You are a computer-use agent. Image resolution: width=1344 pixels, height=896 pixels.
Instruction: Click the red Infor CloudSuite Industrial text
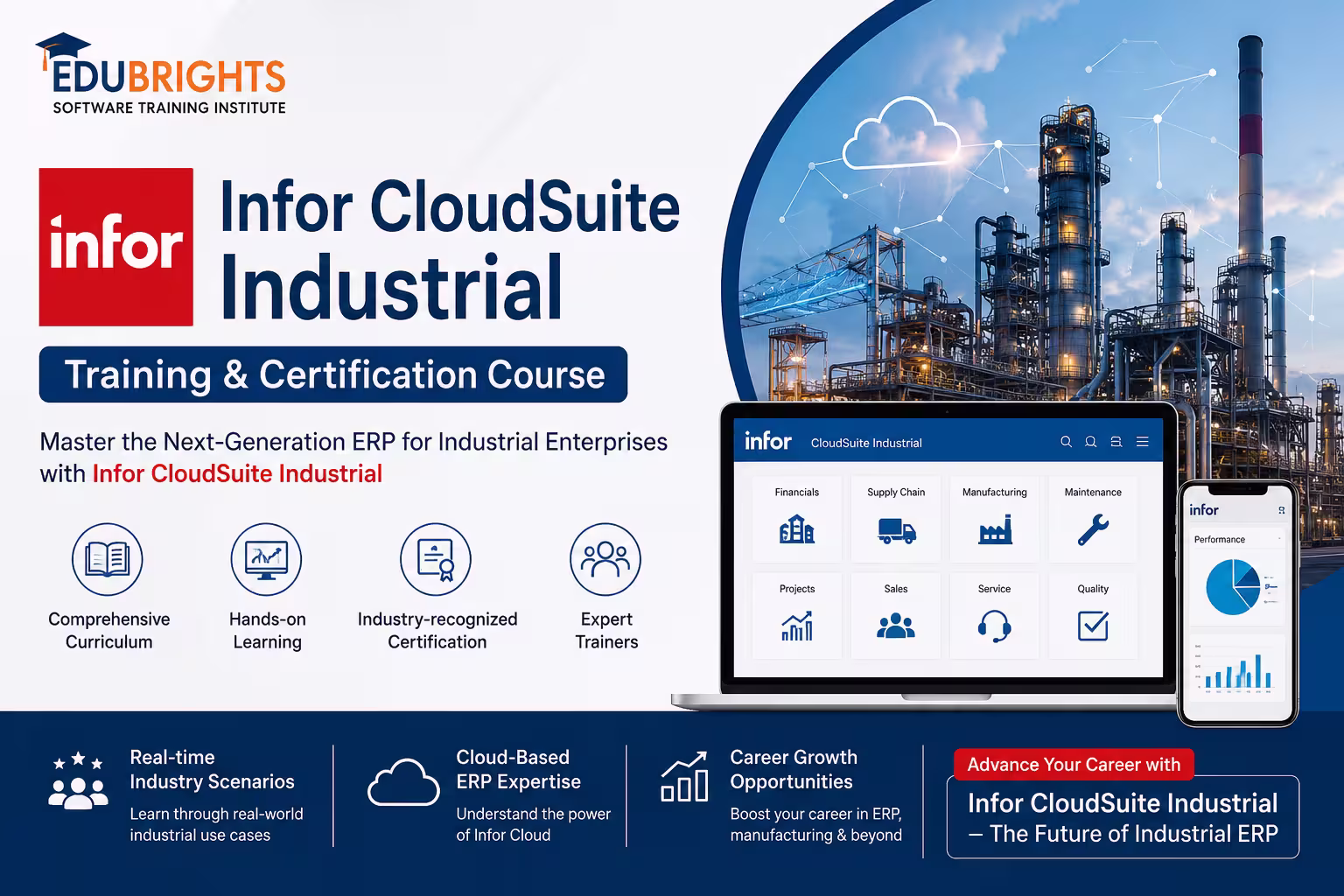tap(237, 473)
